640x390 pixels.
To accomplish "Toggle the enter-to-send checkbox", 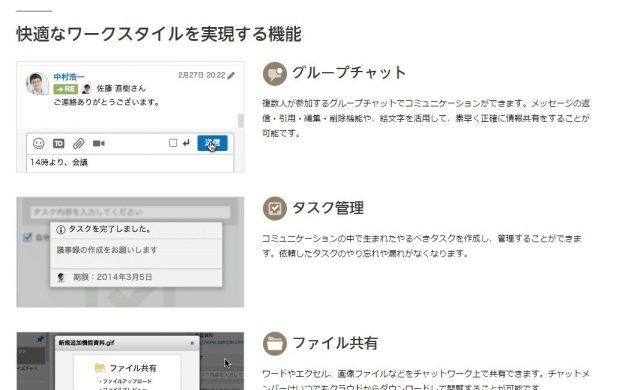I will click(x=173, y=143).
